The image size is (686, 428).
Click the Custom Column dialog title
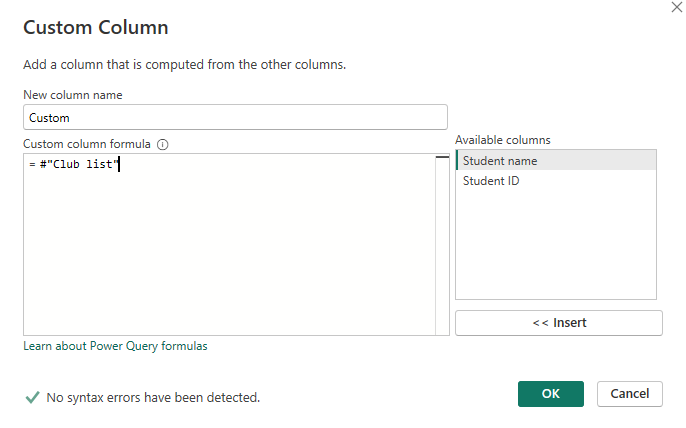[x=96, y=27]
